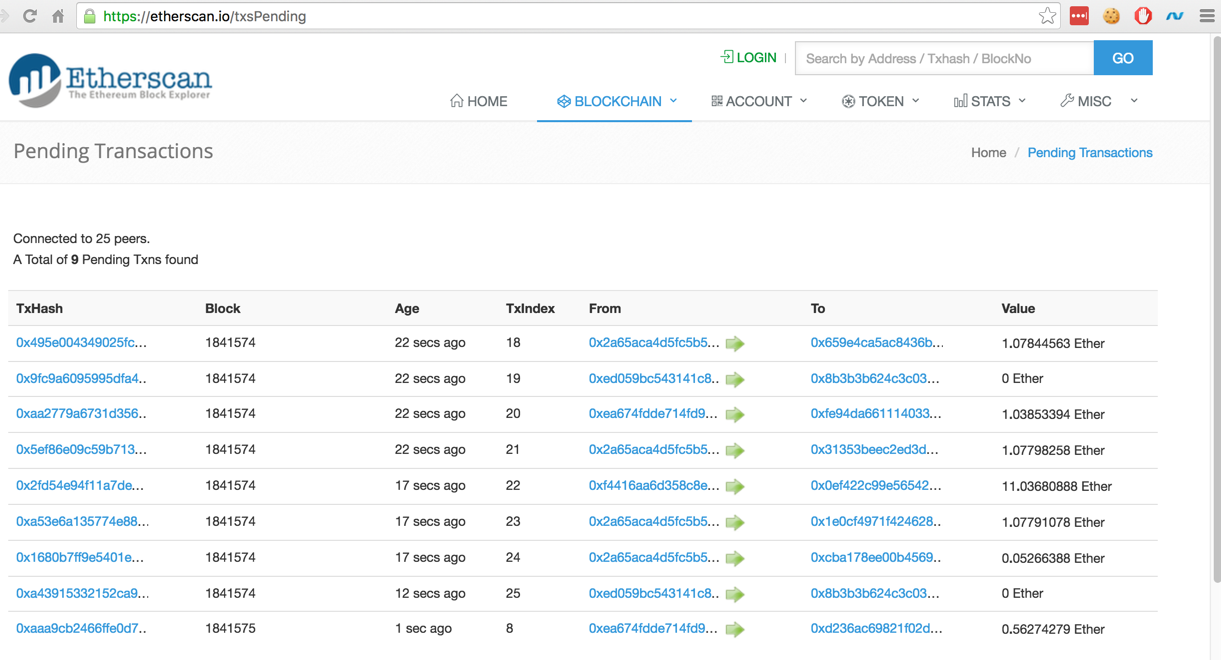The width and height of the screenshot is (1221, 660).
Task: Go to the HOME menu item
Action: click(x=479, y=101)
